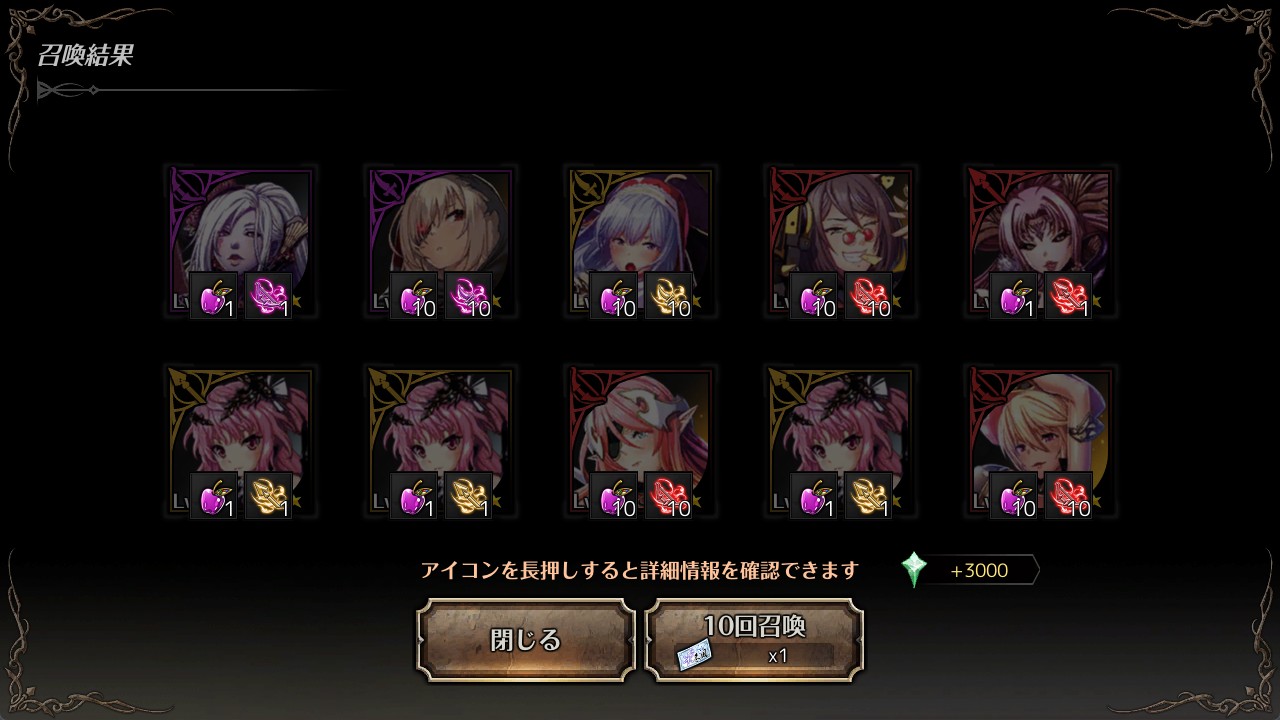The height and width of the screenshot is (720, 1280).
Task: Click the green crystal currency icon
Action: [x=914, y=570]
